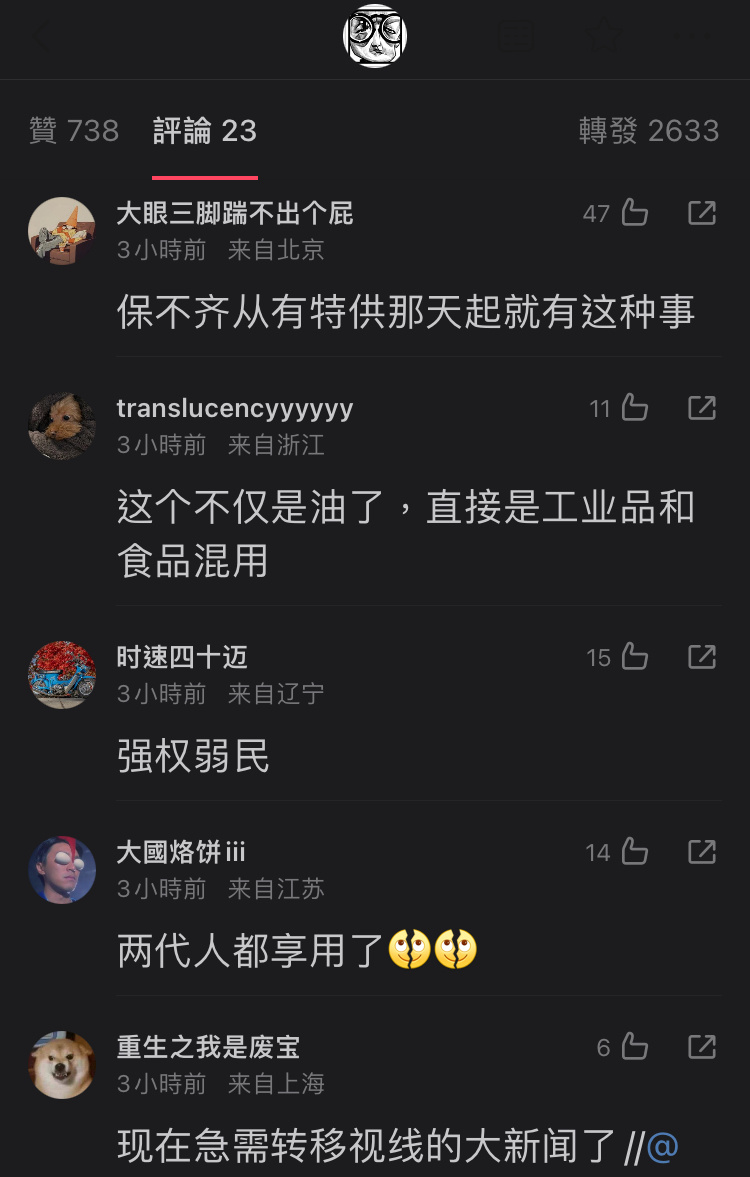Viewport: 750px width, 1177px height.
Task: Share the comment by 大眼三脚踹不出个屁
Action: [702, 213]
